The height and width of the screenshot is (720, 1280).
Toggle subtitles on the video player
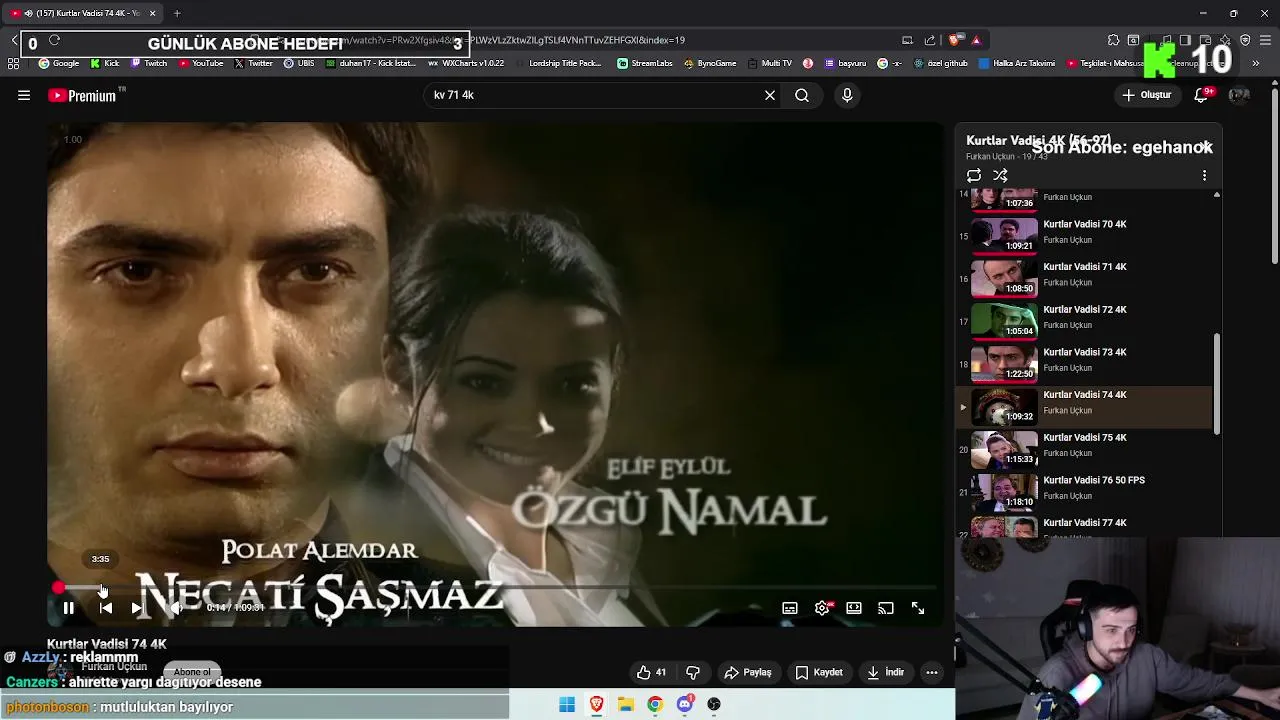pos(790,608)
